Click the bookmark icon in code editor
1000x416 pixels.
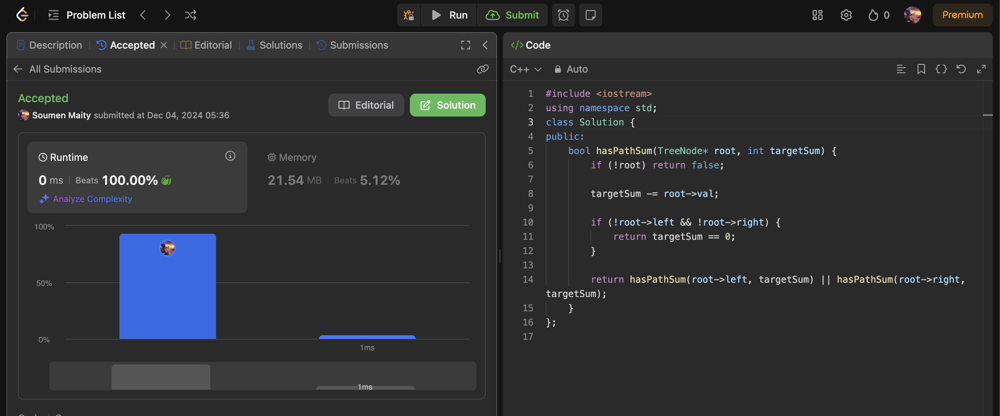coord(921,69)
